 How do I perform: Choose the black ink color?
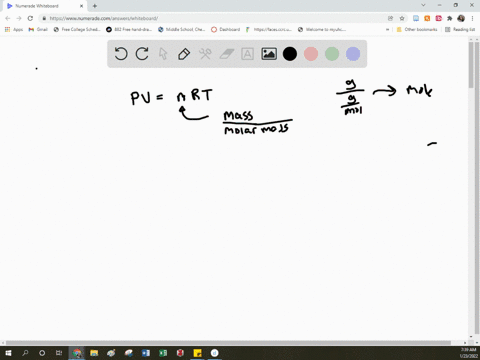[x=290, y=54]
